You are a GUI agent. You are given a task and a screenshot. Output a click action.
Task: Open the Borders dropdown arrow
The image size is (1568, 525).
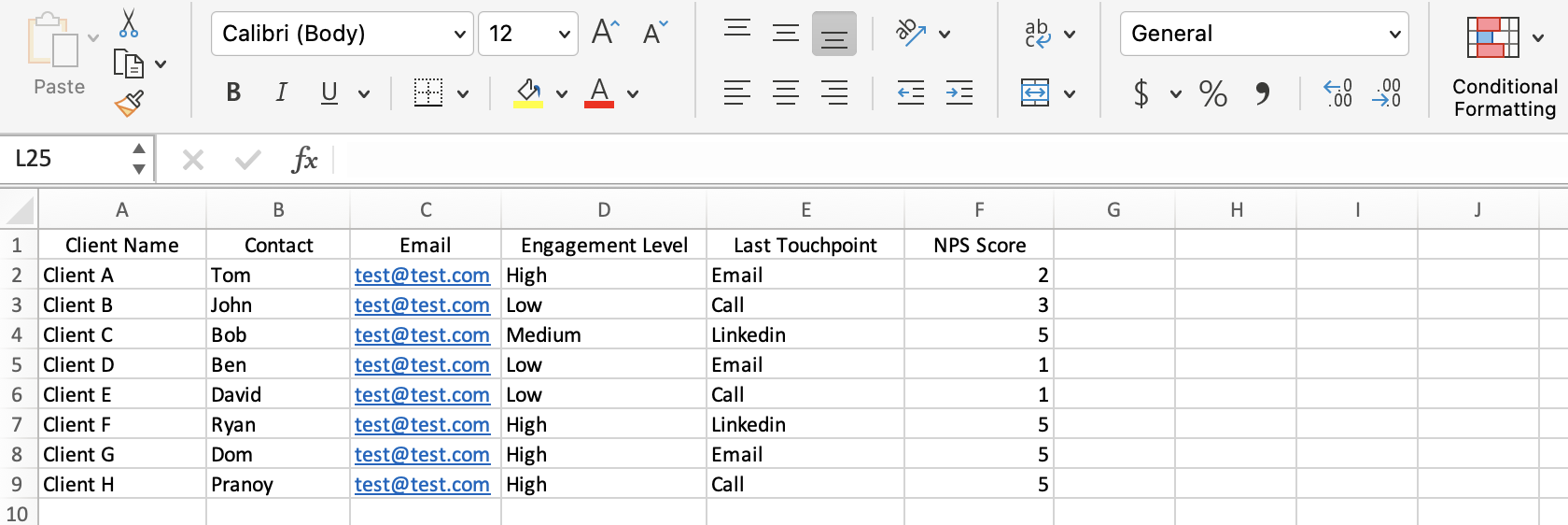pos(463,93)
